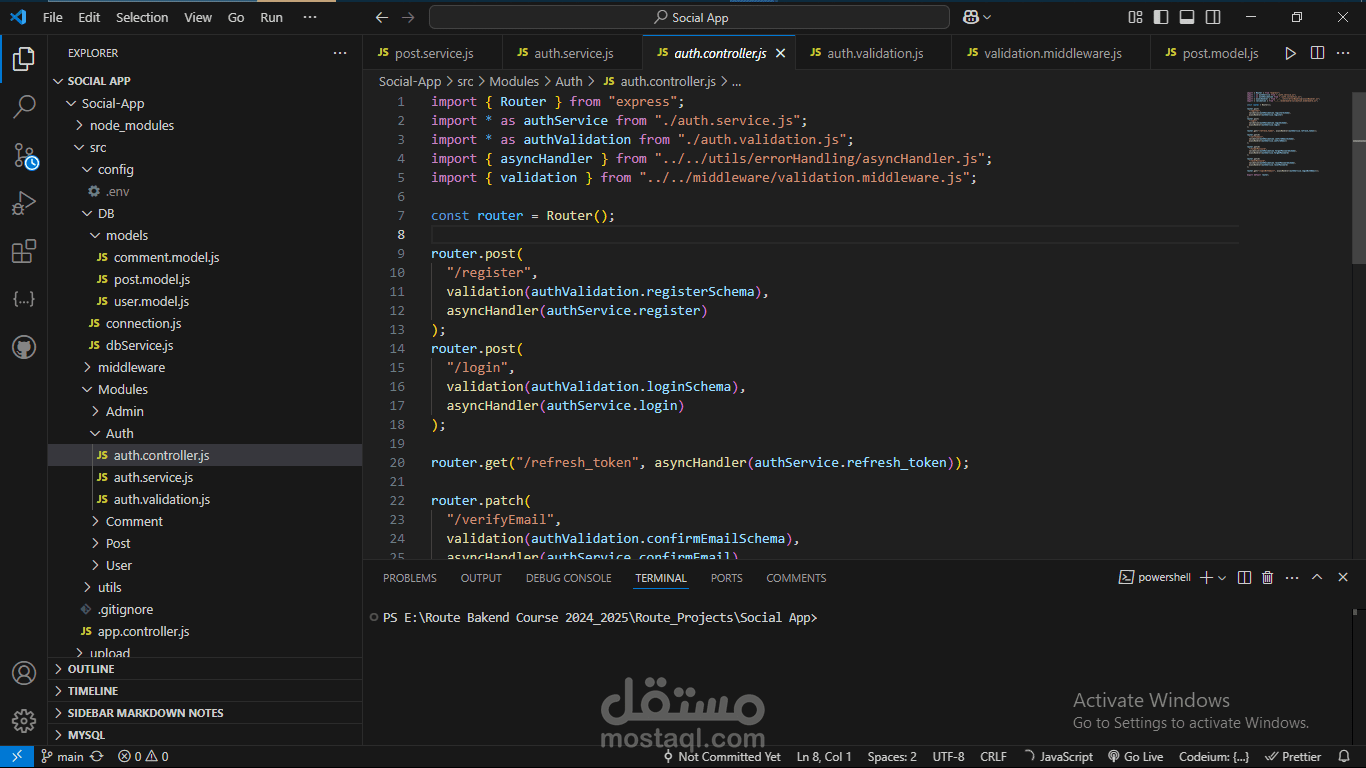Click Codeium status bar item
Image resolution: width=1366 pixels, height=768 pixels.
(1213, 757)
